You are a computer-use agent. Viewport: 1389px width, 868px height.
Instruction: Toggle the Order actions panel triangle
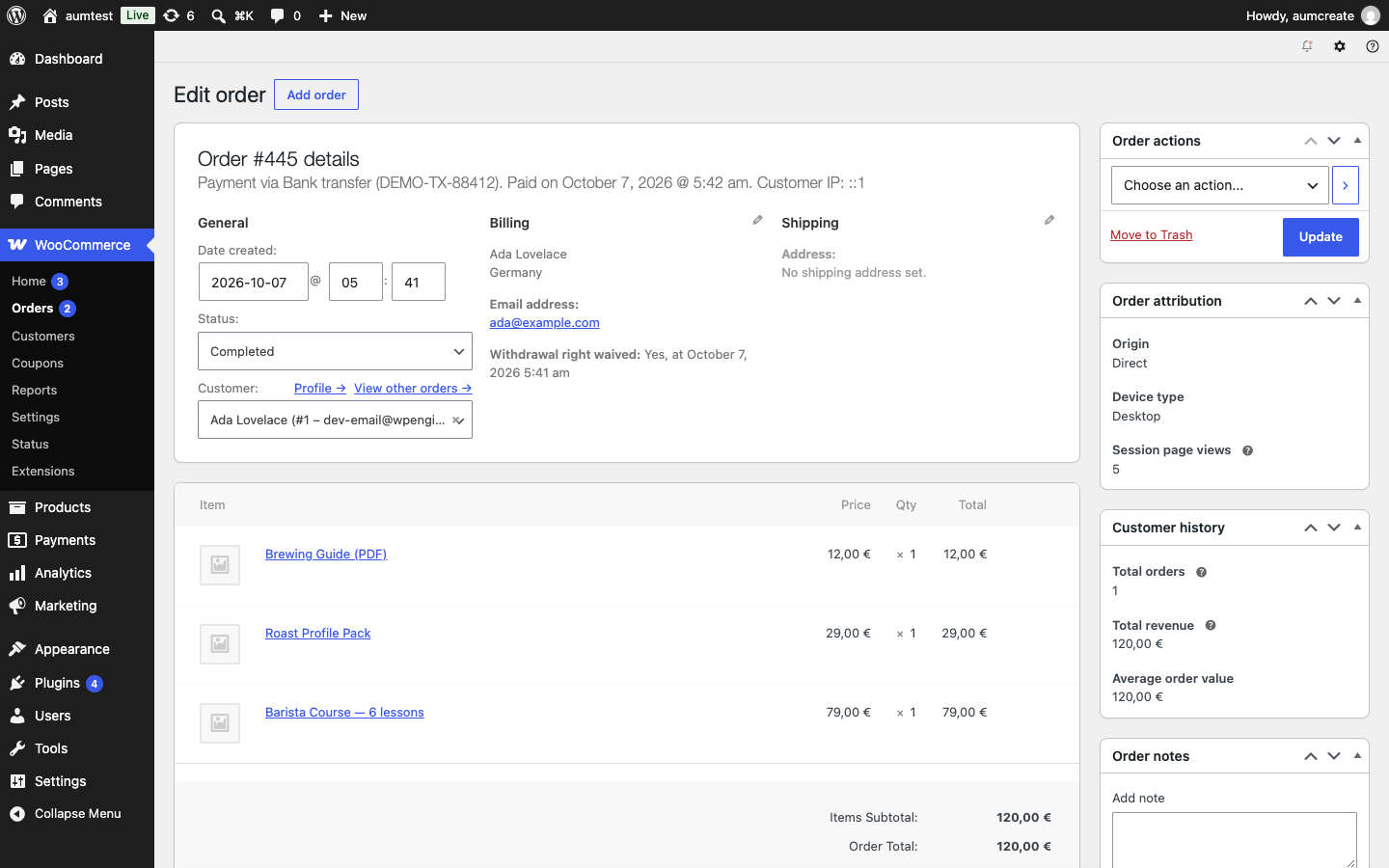tap(1357, 141)
